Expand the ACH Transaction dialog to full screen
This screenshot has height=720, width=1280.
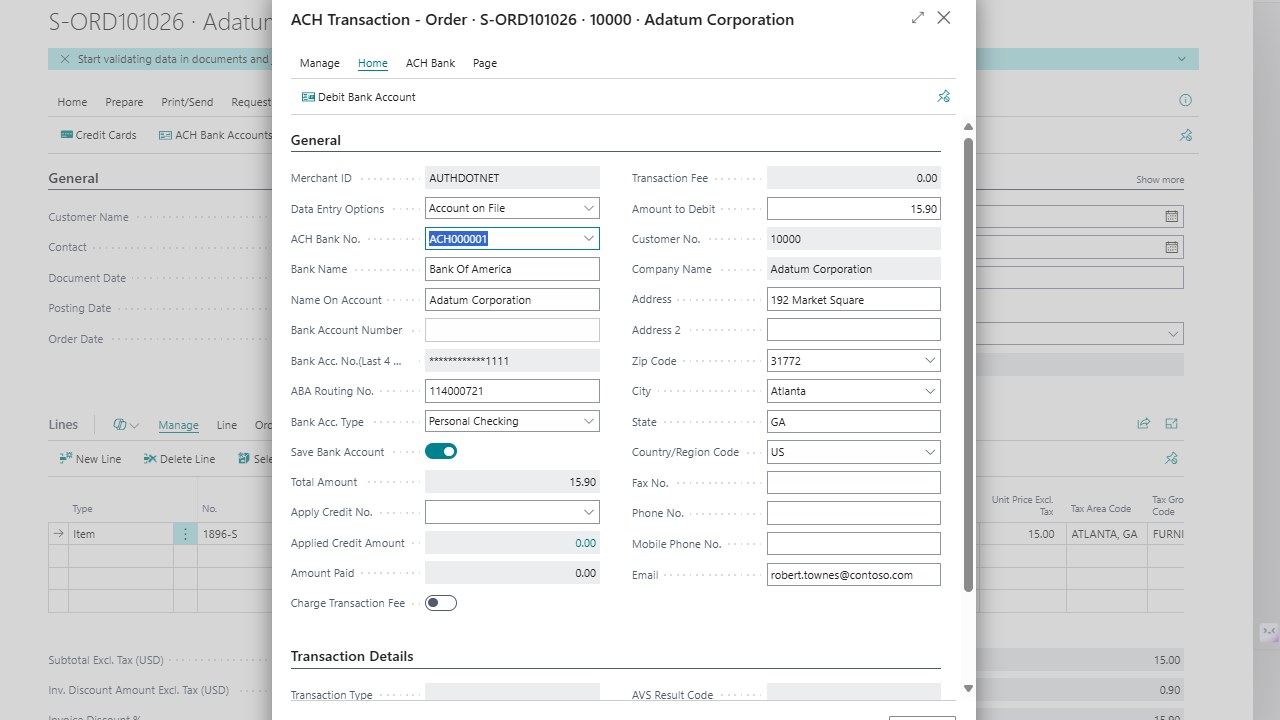[x=917, y=18]
